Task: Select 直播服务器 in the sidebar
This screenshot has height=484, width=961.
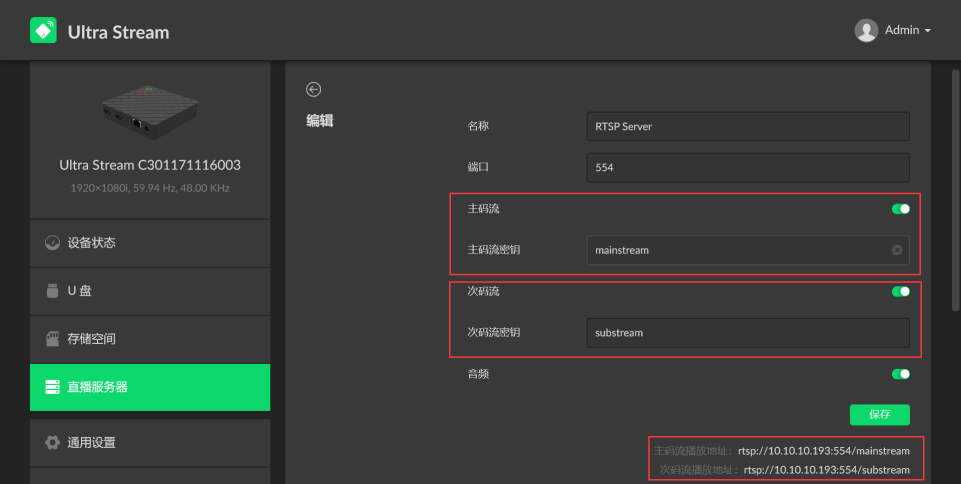Action: (150, 387)
